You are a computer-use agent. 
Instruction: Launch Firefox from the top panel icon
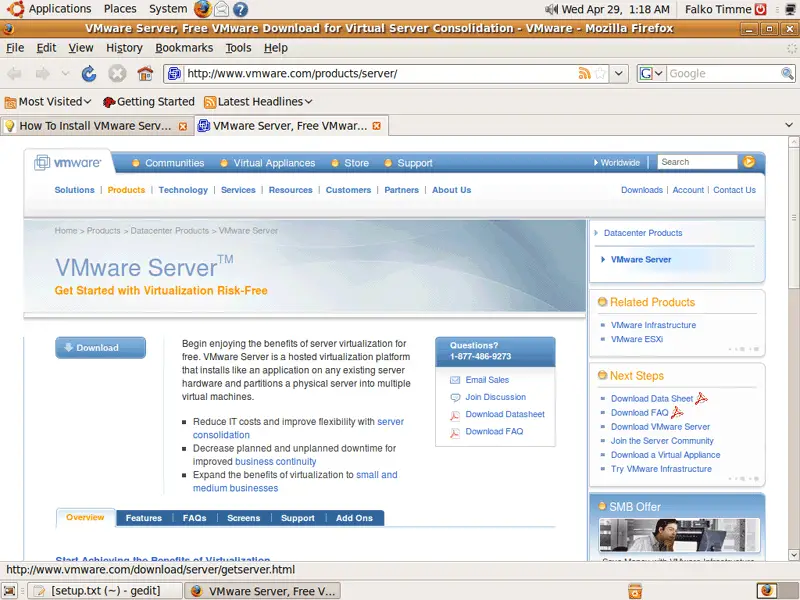click(202, 9)
